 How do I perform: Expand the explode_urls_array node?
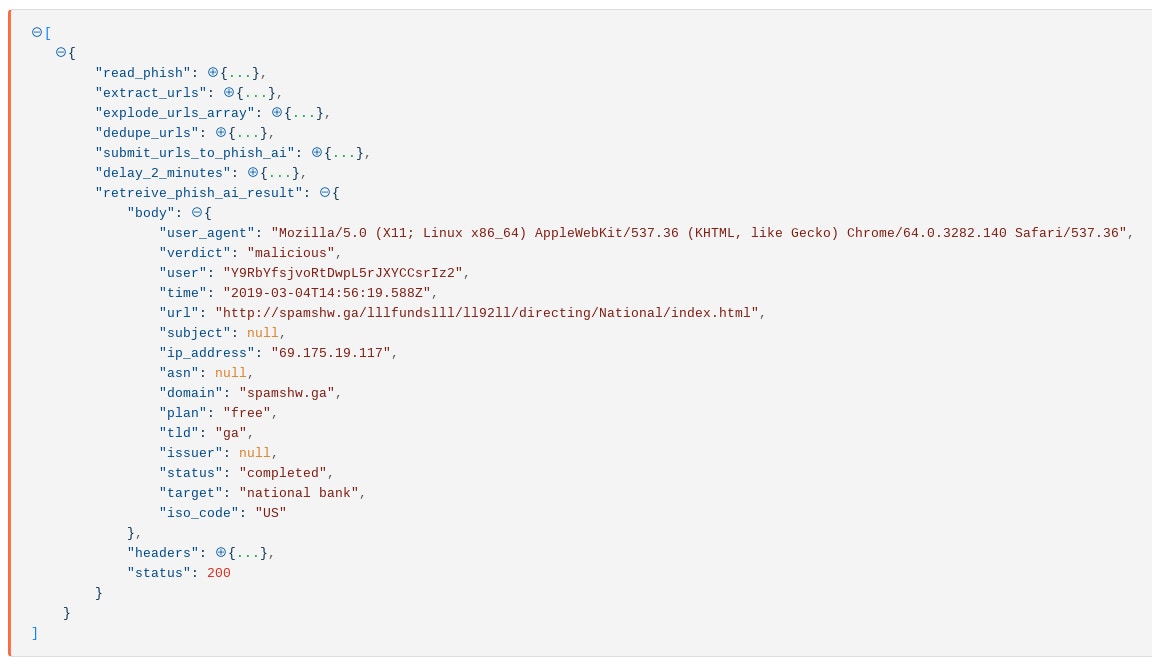pyautogui.click(x=277, y=113)
